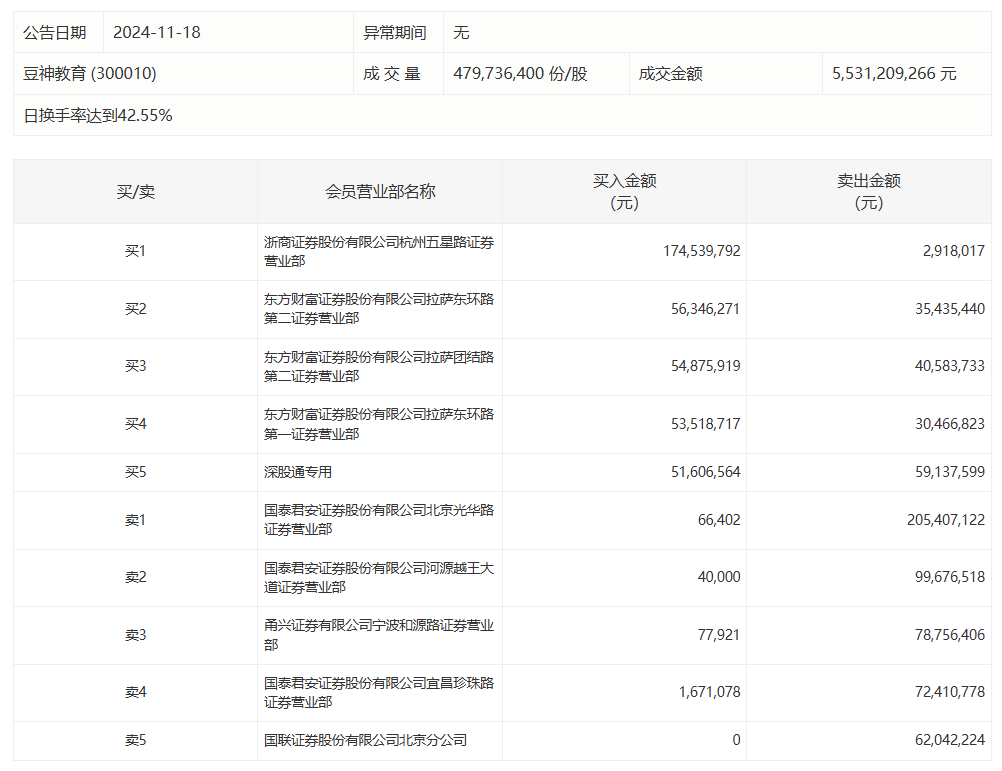Click 国泰君安北京光华路证券营业部 name
The width and height of the screenshot is (1002, 771).
click(379, 520)
